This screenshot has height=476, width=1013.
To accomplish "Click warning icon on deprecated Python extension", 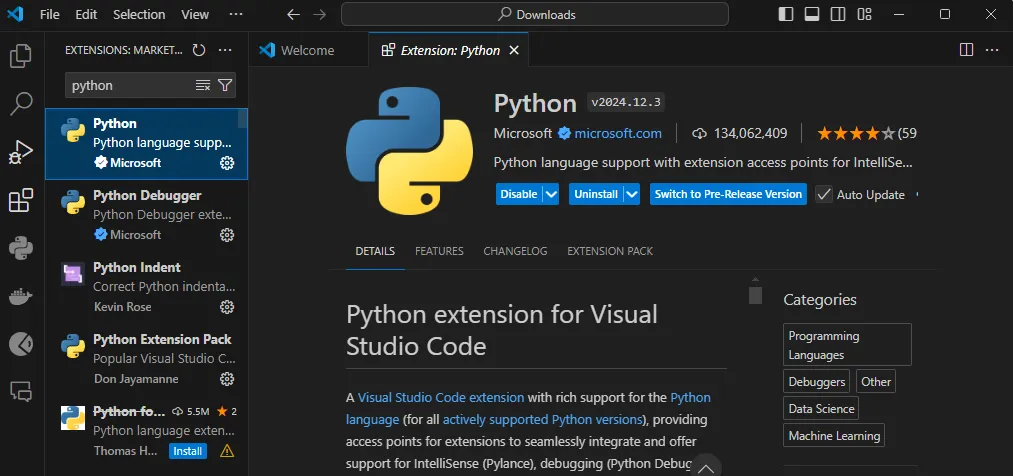I will [227, 451].
